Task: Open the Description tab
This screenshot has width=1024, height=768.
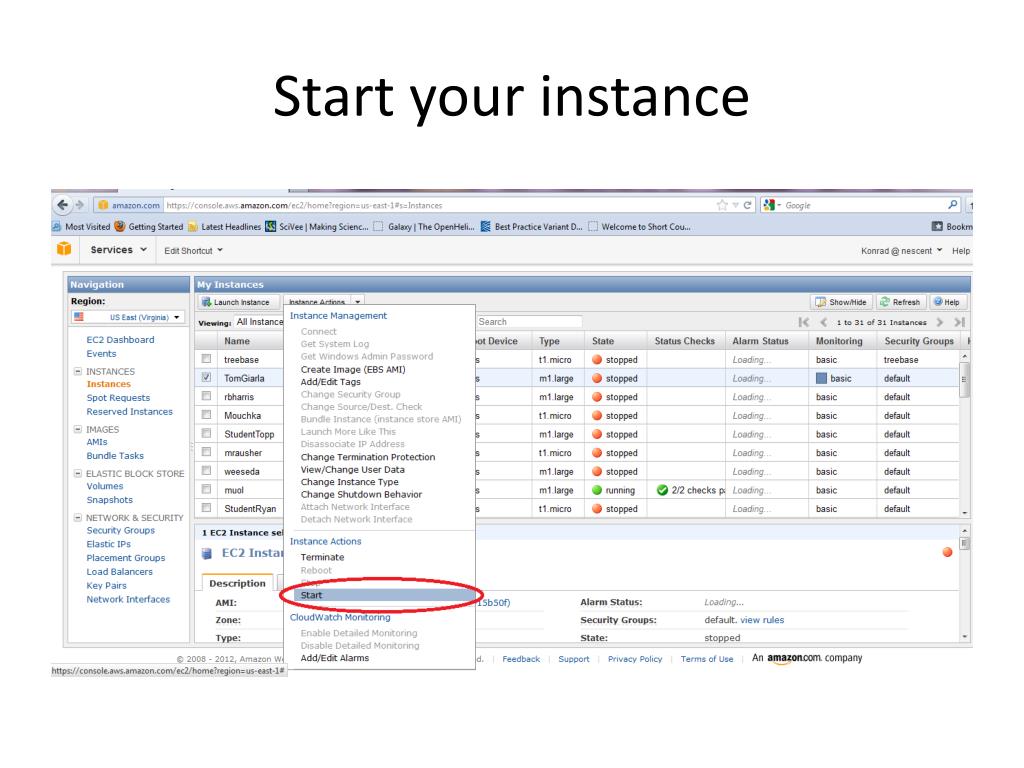Action: [x=237, y=583]
